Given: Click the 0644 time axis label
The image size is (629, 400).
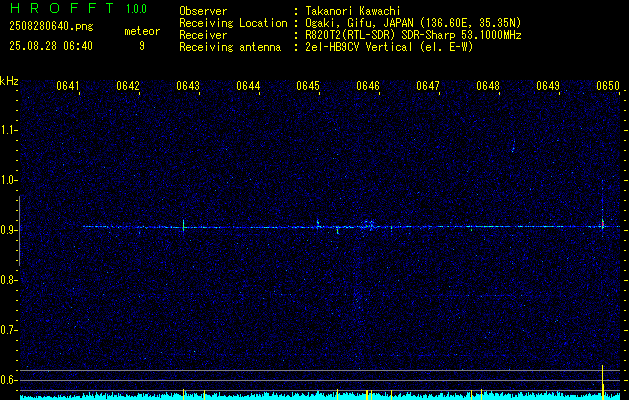Looking at the screenshot, I should point(248,86).
